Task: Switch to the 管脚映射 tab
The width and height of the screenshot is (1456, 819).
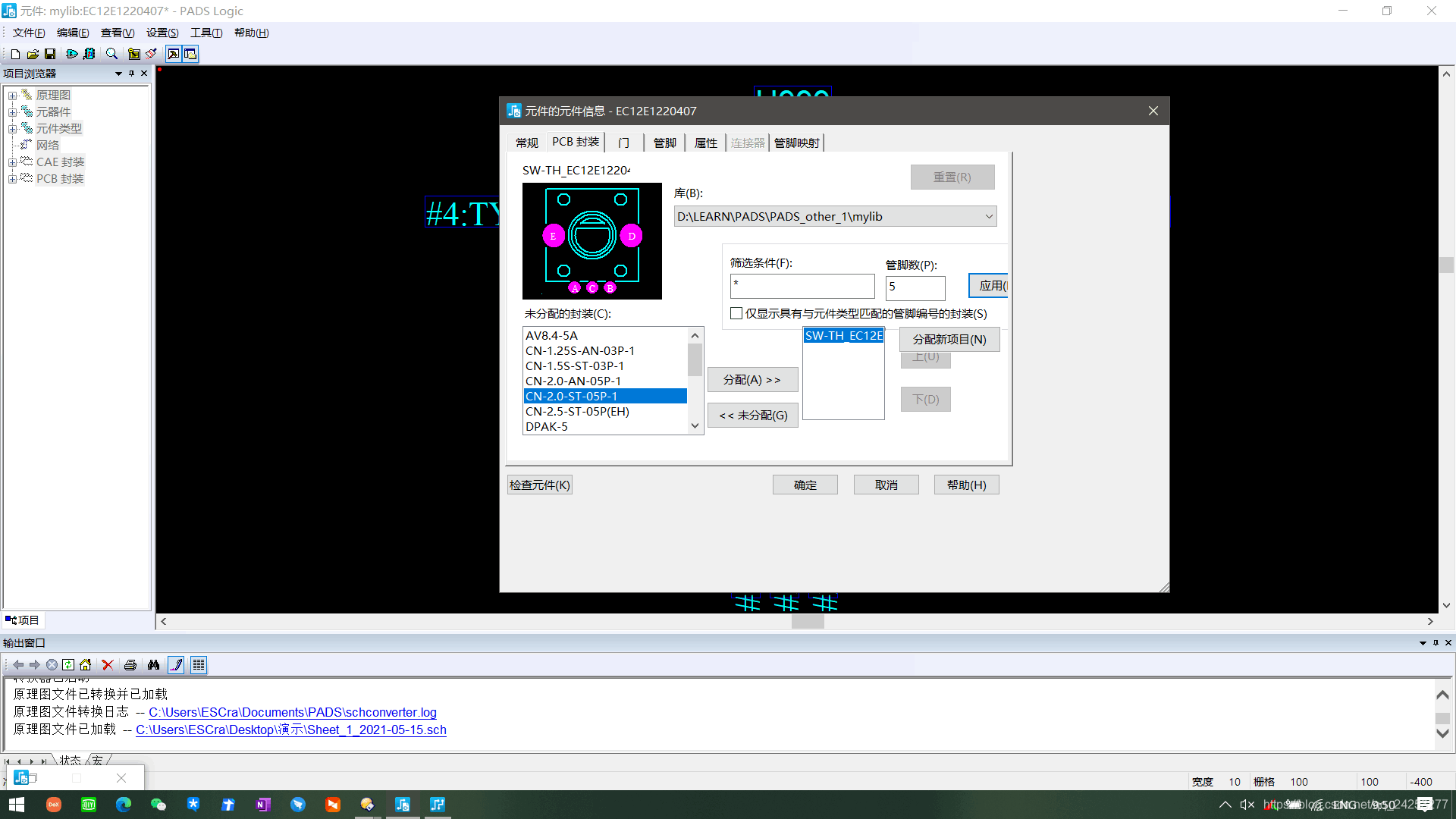Action: 796,143
